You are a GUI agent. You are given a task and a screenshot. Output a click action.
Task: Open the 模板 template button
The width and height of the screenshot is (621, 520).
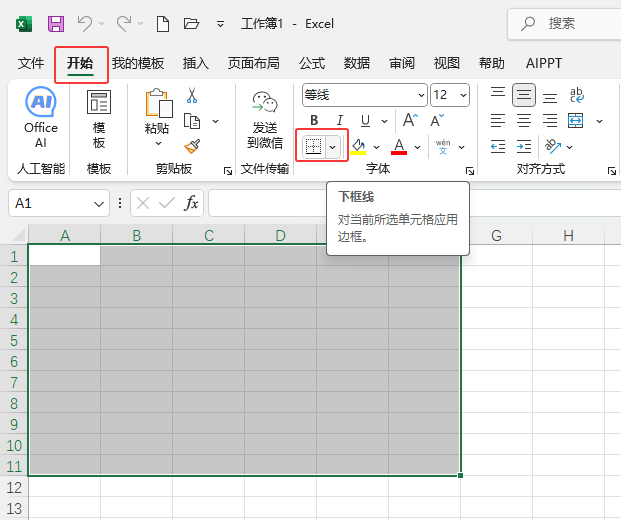pos(99,118)
